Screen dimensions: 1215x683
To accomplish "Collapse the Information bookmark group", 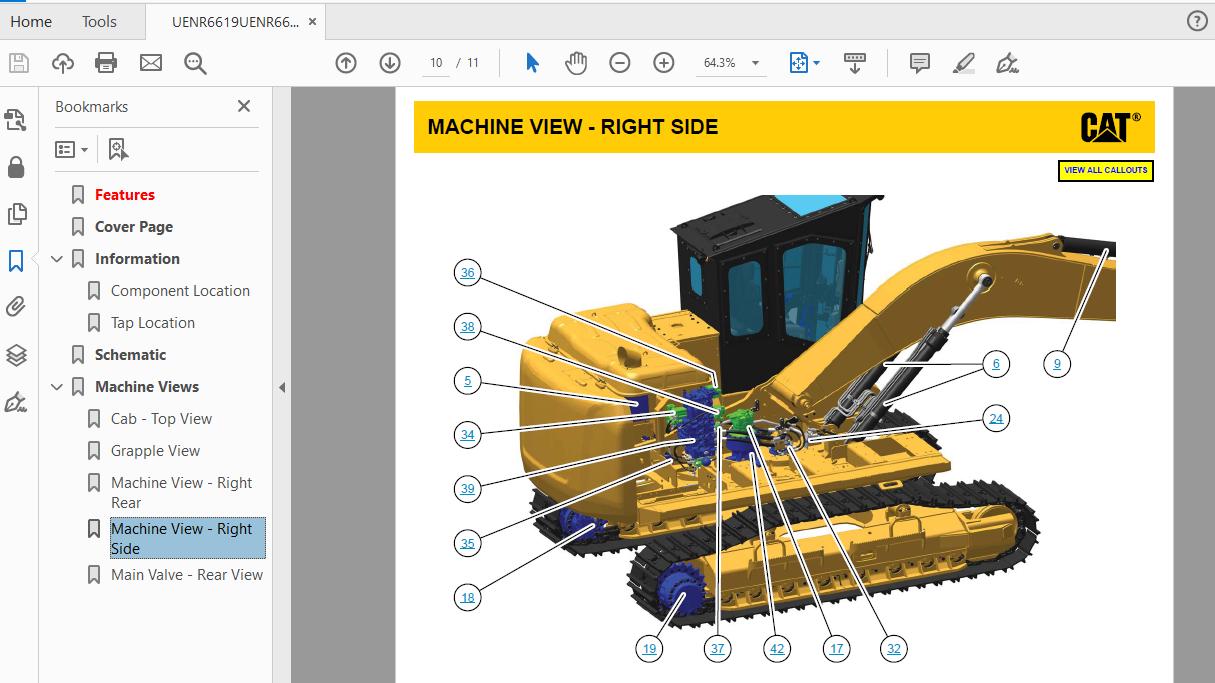I will pyautogui.click(x=57, y=259).
